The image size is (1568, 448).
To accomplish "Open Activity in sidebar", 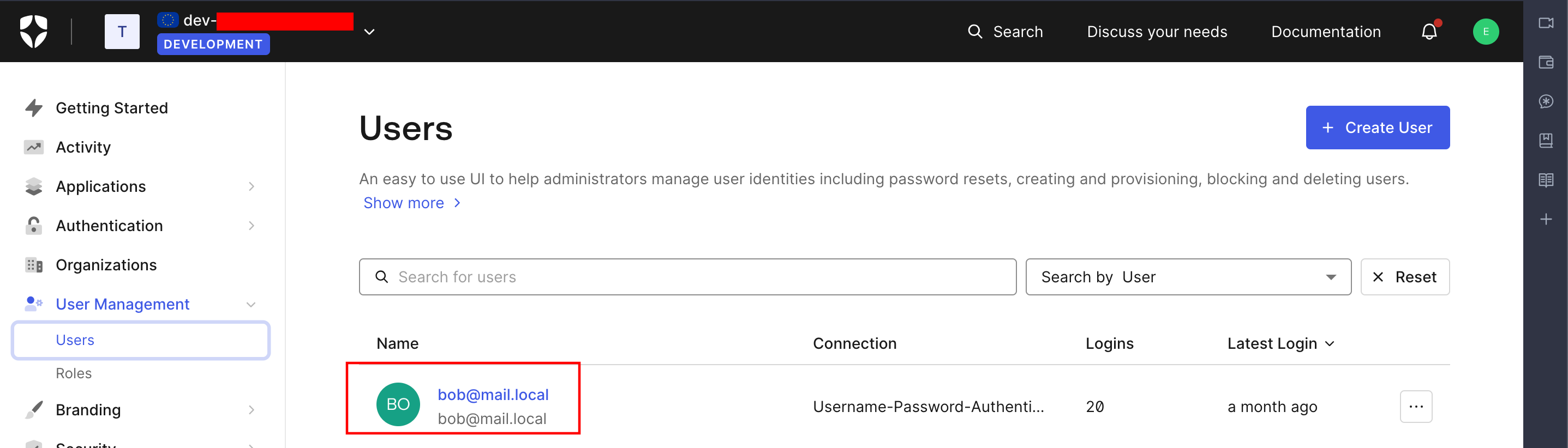I will coord(83,147).
